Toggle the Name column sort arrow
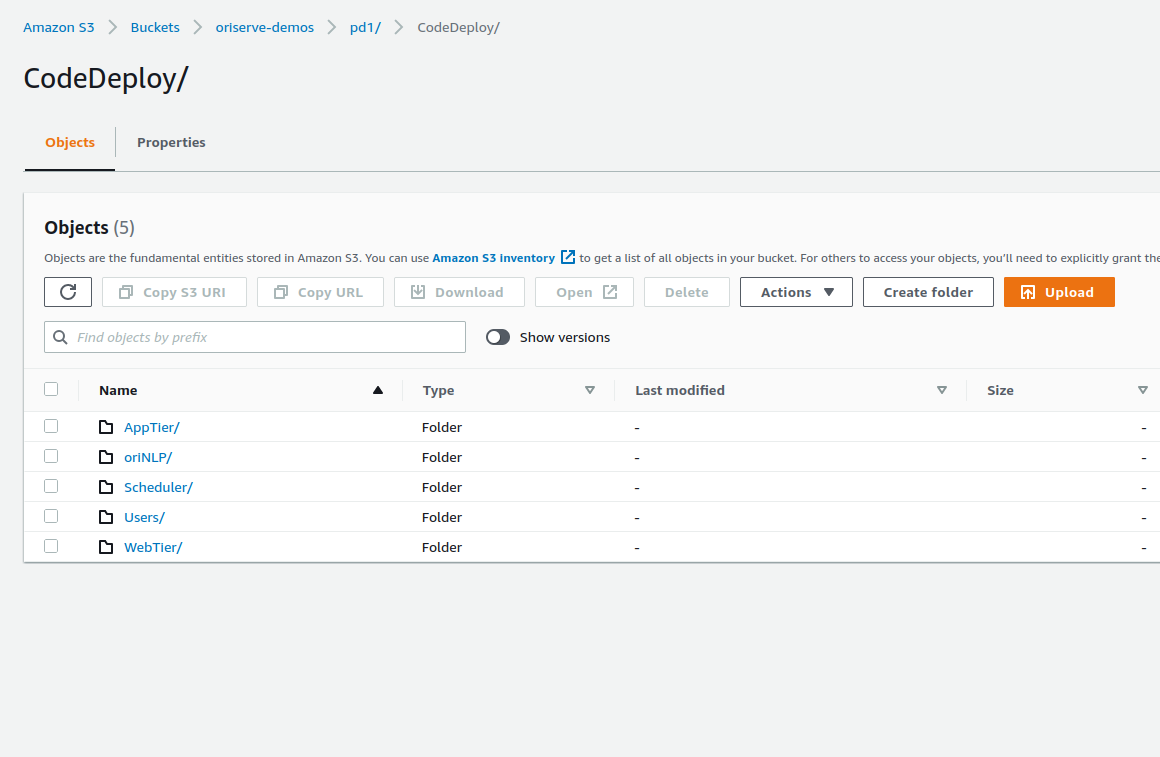1160x757 pixels. tap(378, 389)
